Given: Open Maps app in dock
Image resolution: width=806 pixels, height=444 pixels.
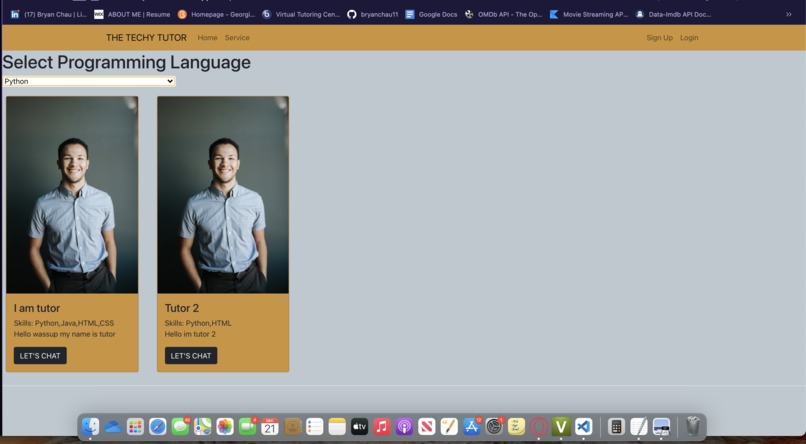Looking at the screenshot, I should pyautogui.click(x=203, y=427).
